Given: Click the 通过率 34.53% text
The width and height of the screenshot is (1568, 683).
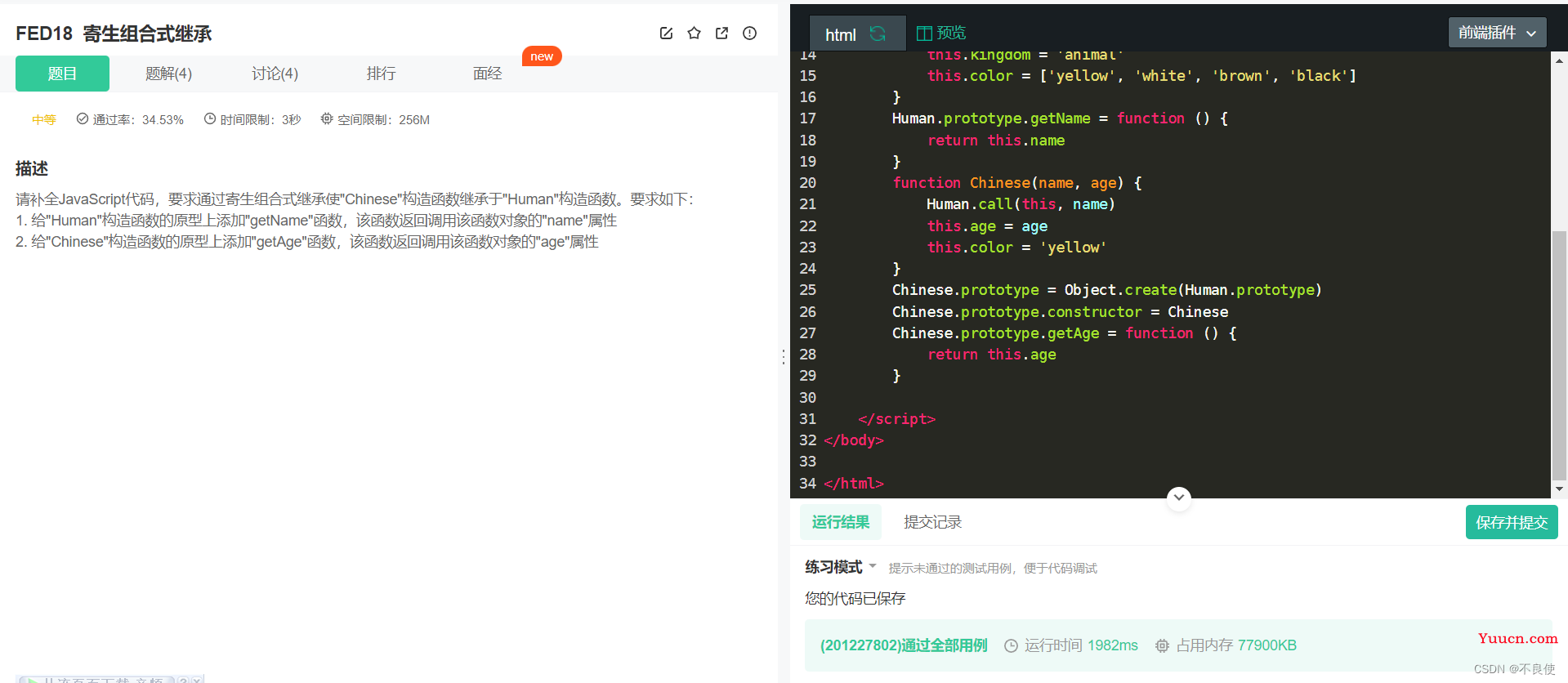Looking at the screenshot, I should tap(138, 120).
